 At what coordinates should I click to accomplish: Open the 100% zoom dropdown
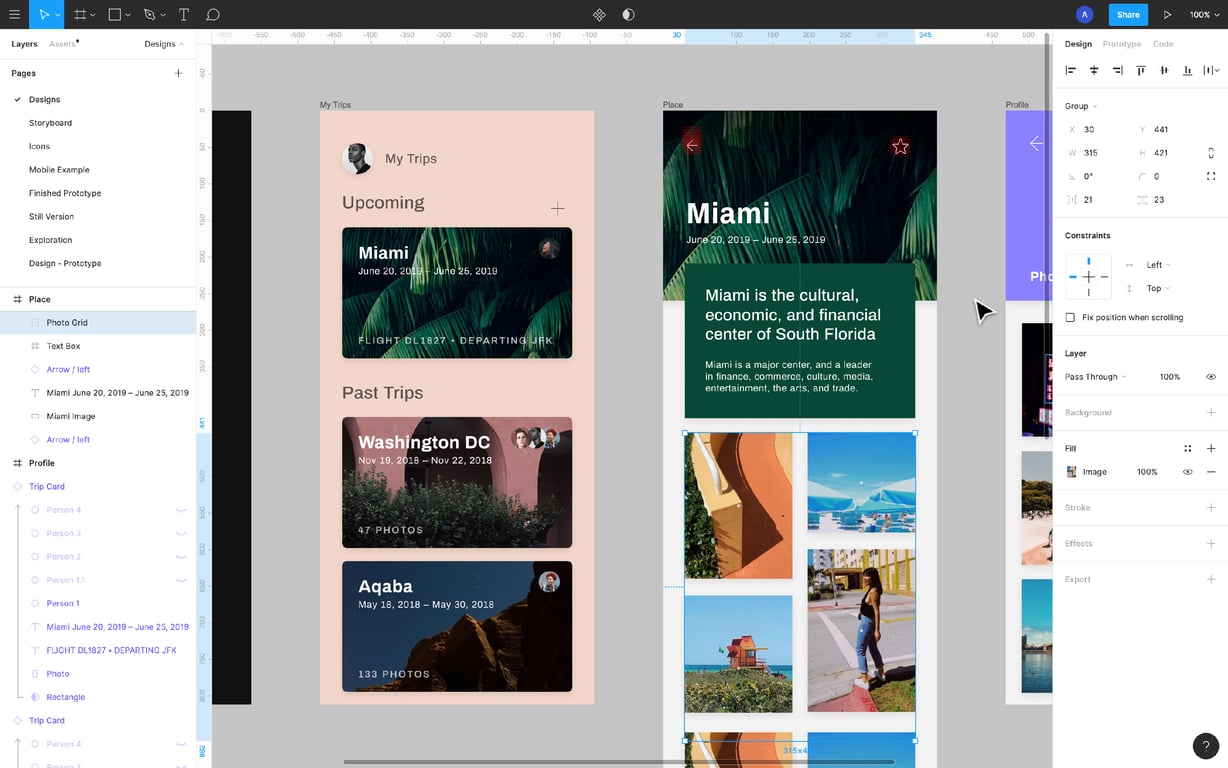tap(1204, 15)
